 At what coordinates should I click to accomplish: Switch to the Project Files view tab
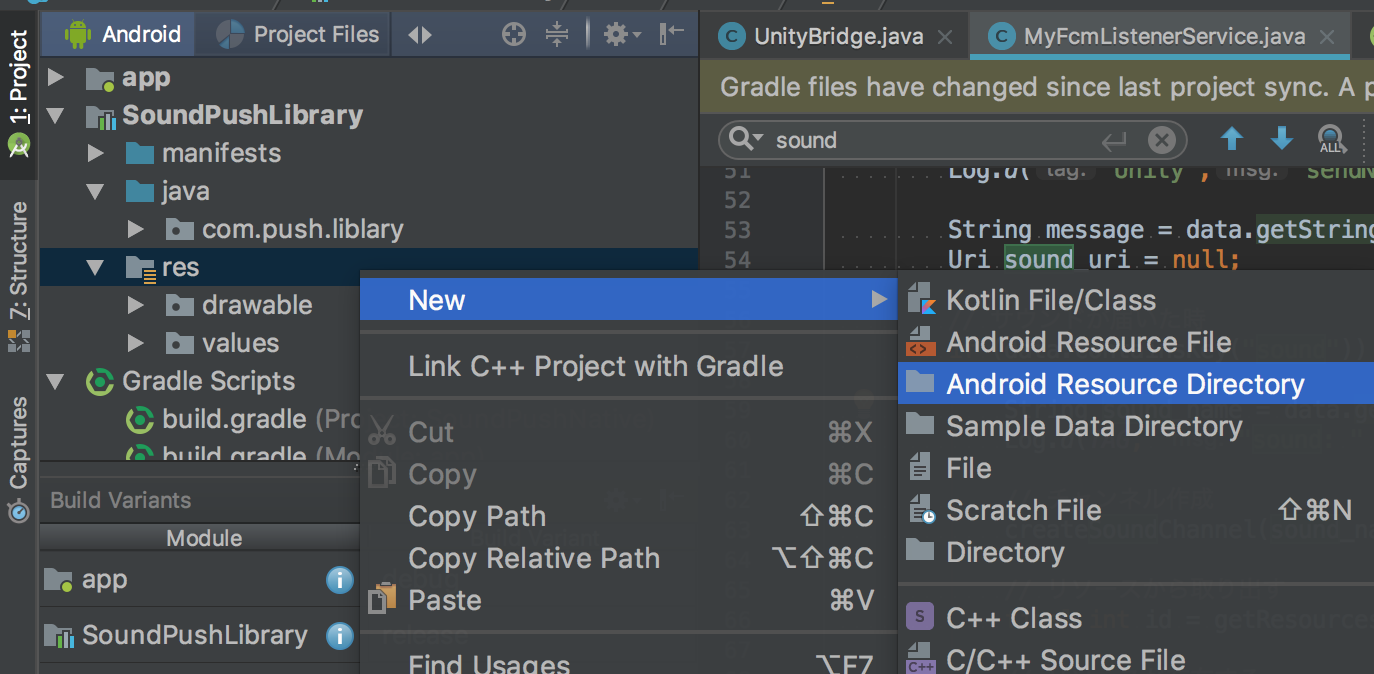[299, 35]
